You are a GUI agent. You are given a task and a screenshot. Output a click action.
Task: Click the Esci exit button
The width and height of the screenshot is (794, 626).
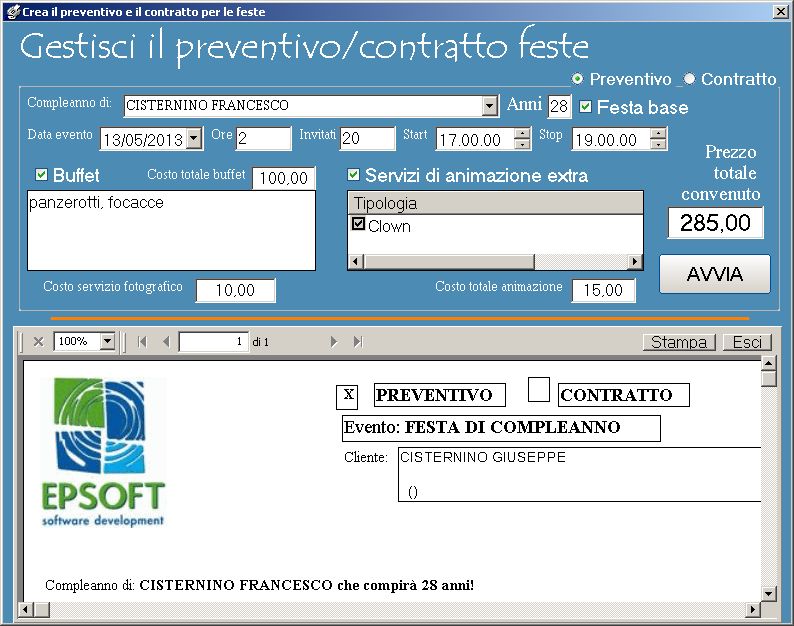coord(747,342)
